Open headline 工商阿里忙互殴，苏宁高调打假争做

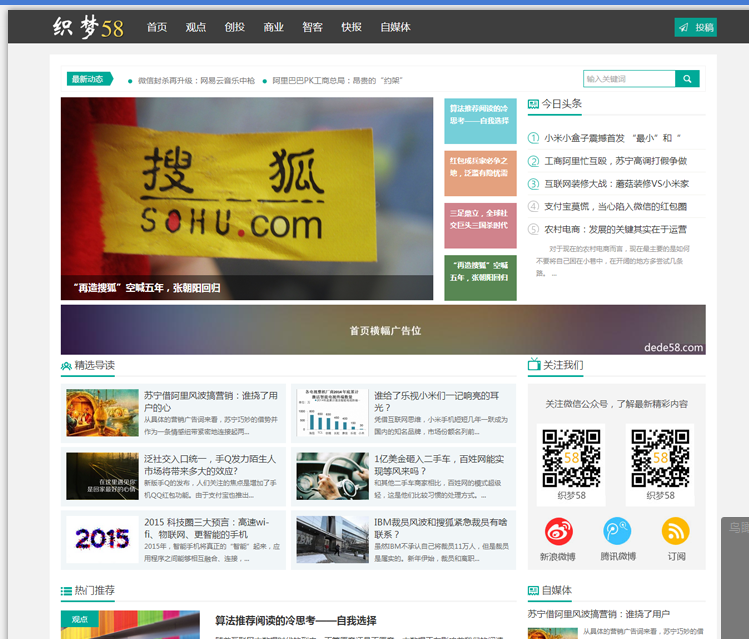pos(615,161)
